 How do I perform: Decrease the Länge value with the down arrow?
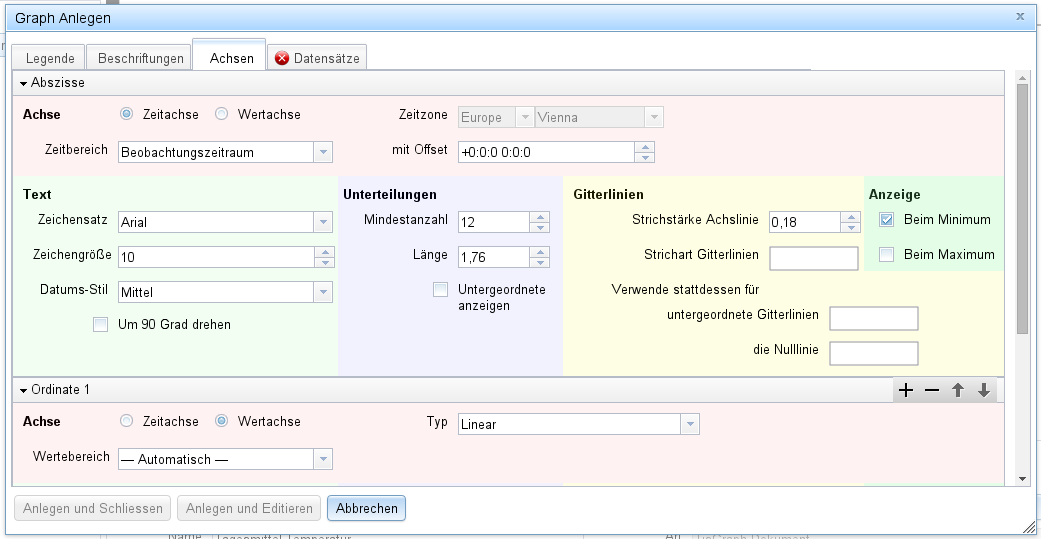click(540, 262)
